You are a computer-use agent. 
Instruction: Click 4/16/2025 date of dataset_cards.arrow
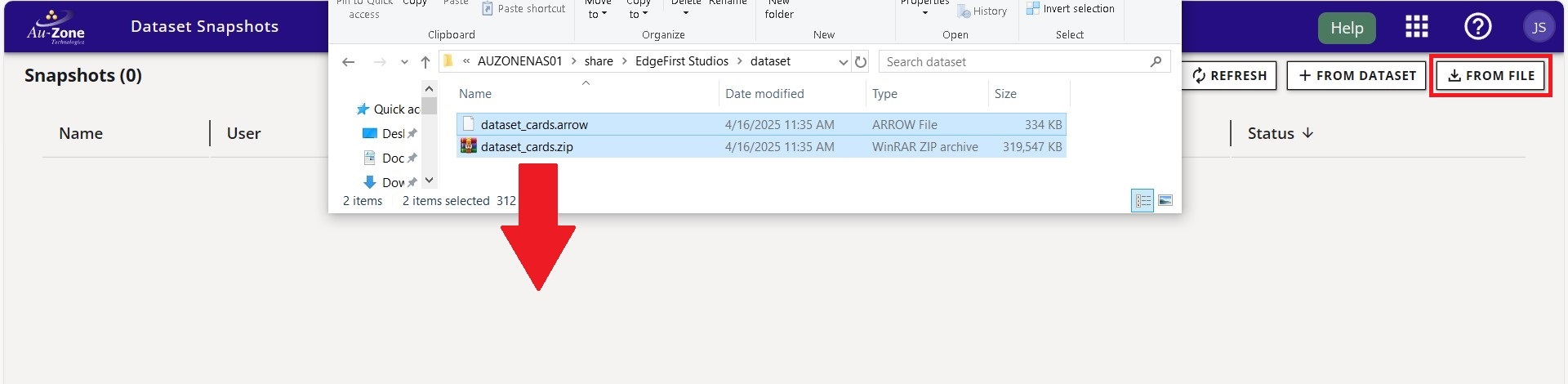pos(780,125)
